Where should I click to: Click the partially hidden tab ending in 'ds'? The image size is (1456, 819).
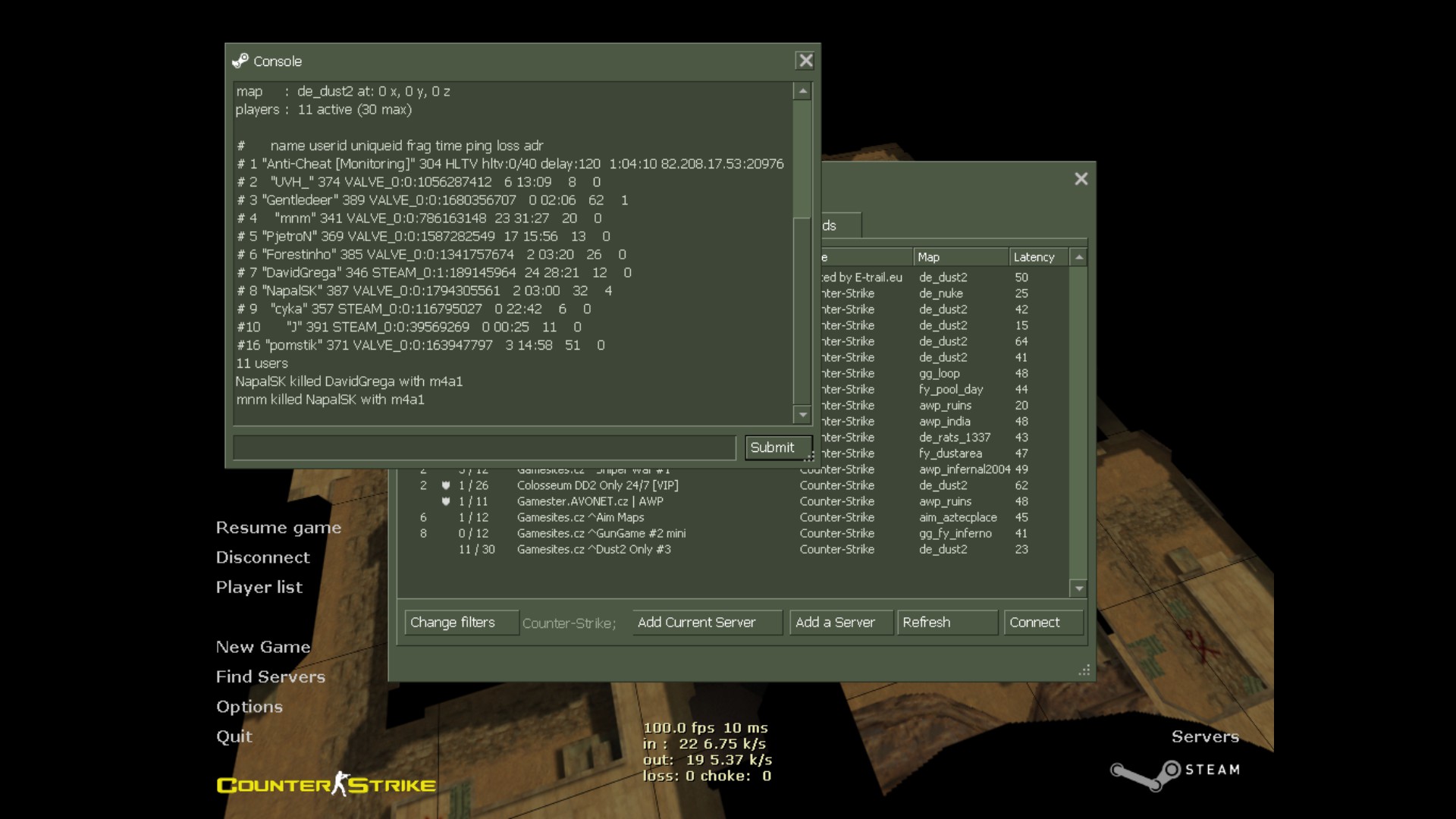coord(841,225)
